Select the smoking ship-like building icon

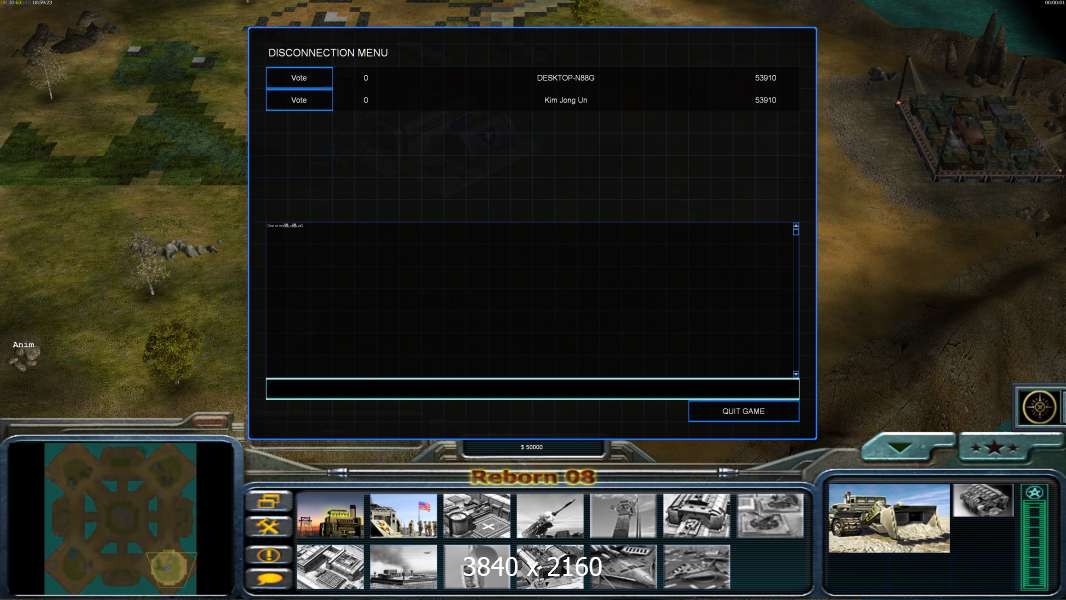click(x=403, y=566)
